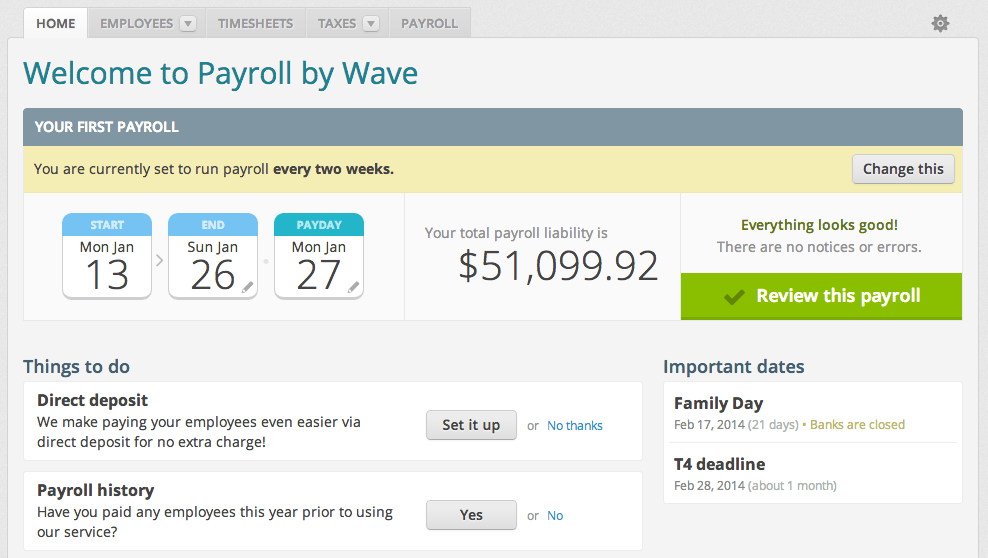This screenshot has width=988, height=558.
Task: Click Review this payroll button
Action: (x=821, y=296)
